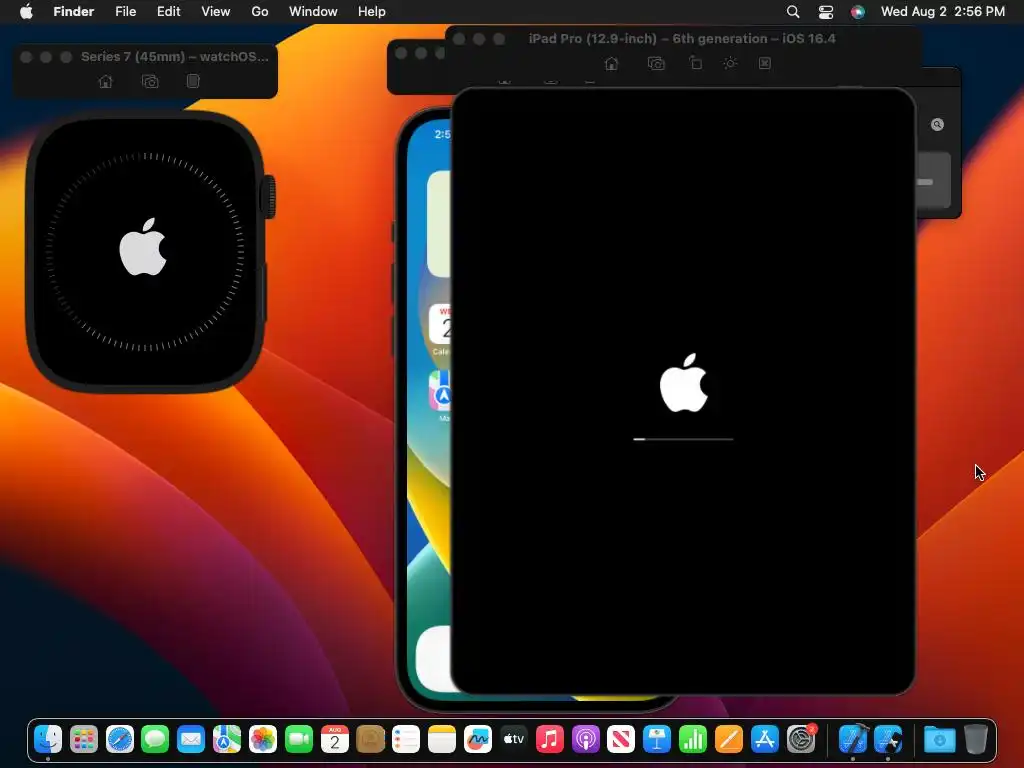Open Contacts from the Dock

(370, 739)
